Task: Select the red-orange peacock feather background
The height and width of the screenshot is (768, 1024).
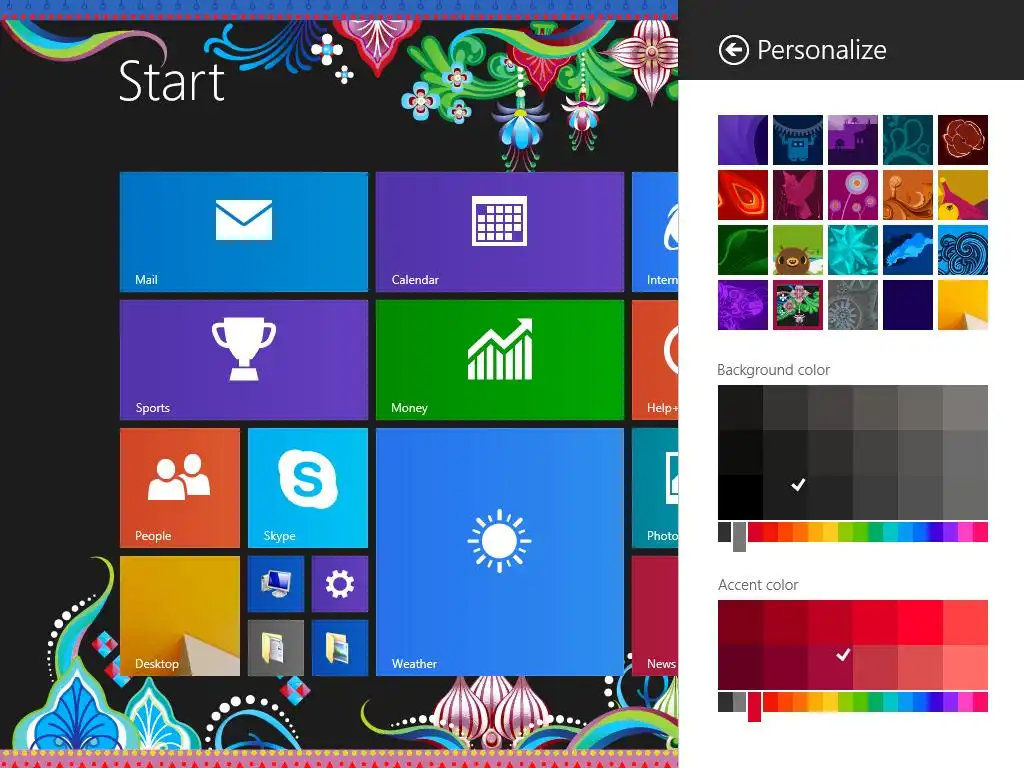Action: click(743, 195)
